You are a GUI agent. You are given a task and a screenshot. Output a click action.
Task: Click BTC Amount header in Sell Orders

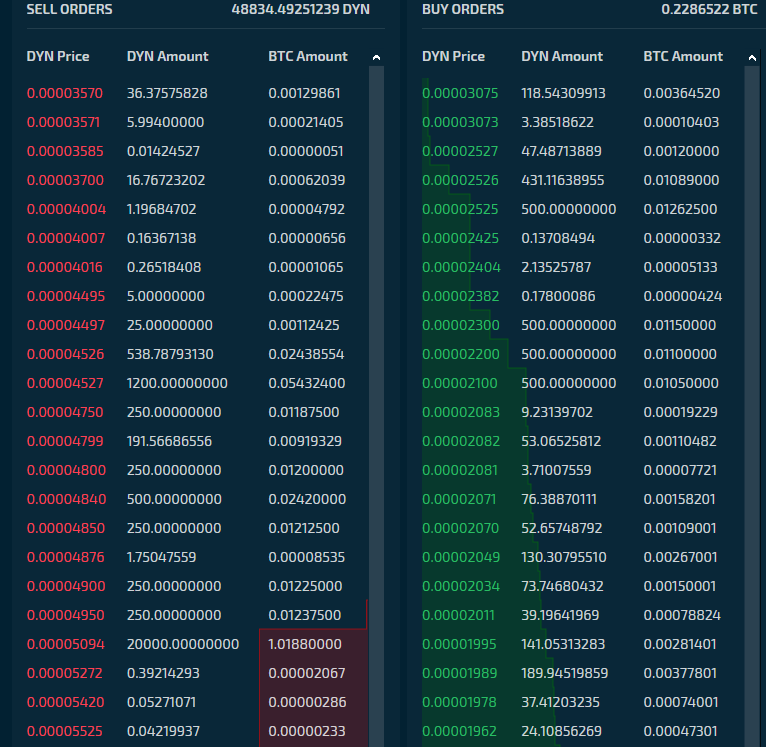click(308, 57)
